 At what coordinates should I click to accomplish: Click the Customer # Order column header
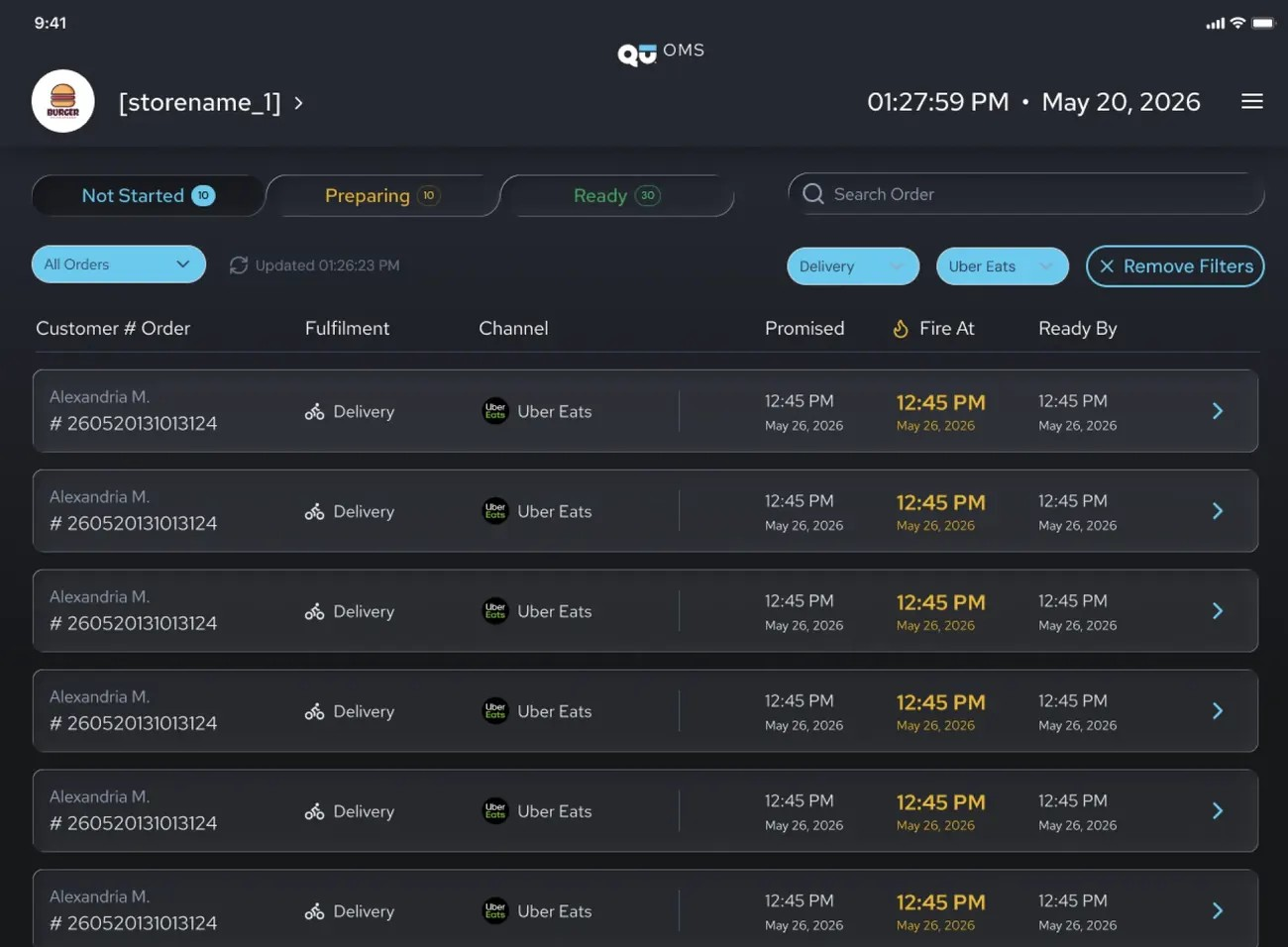pos(113,329)
